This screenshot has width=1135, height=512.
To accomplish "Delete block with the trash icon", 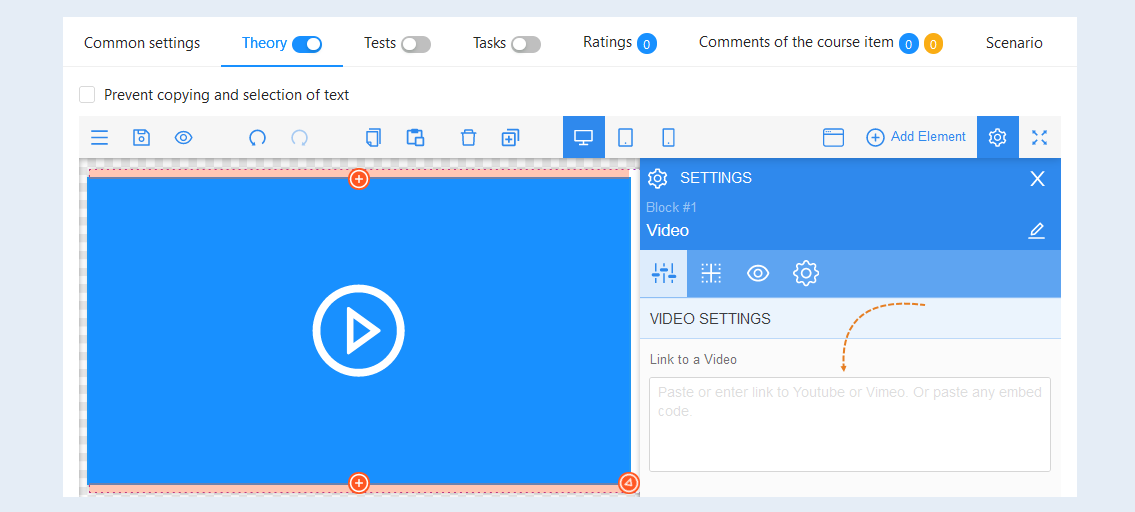I will [x=468, y=138].
